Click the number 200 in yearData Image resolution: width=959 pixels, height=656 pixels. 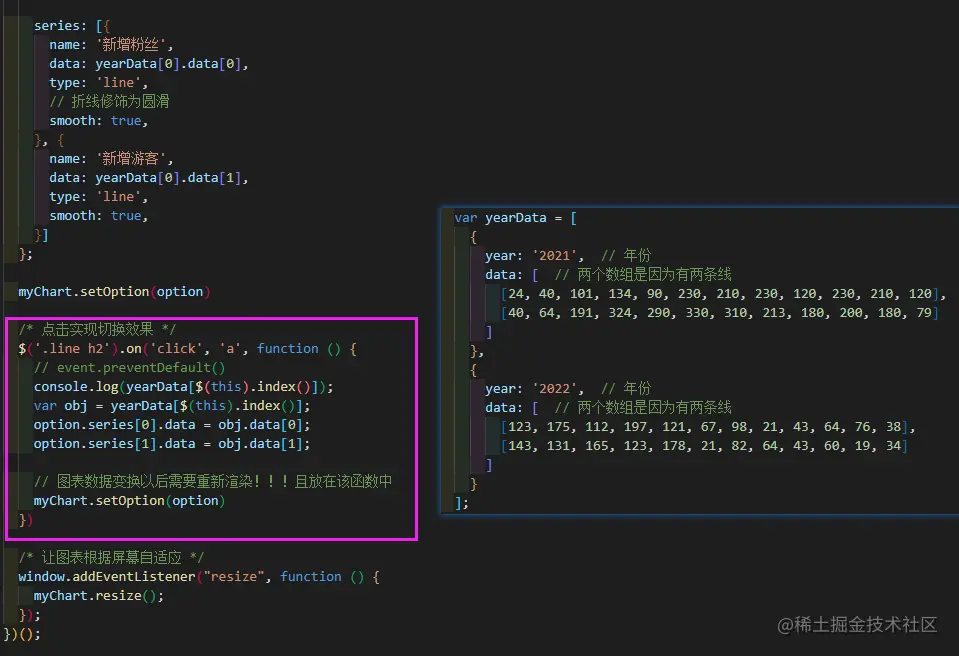pos(851,313)
